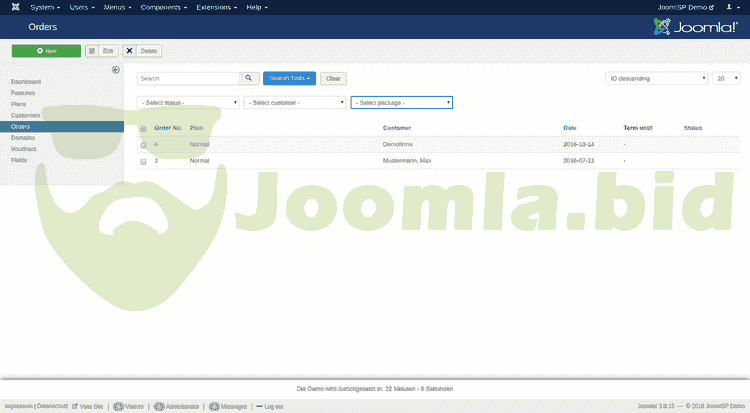
Task: Expand the ID descending sort dropdown
Action: (656, 78)
